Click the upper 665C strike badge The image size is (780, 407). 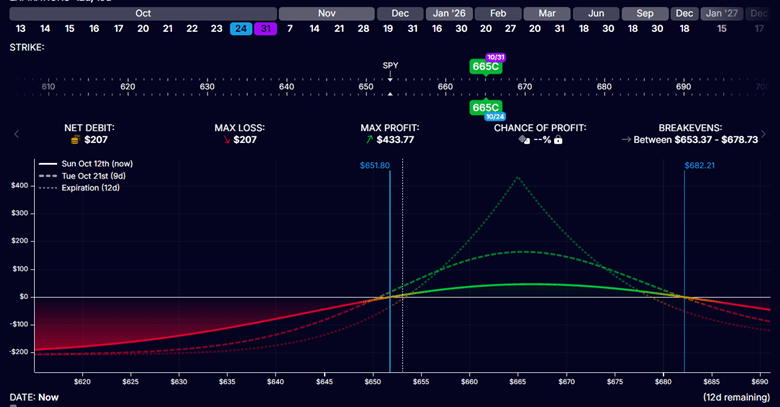tap(485, 67)
